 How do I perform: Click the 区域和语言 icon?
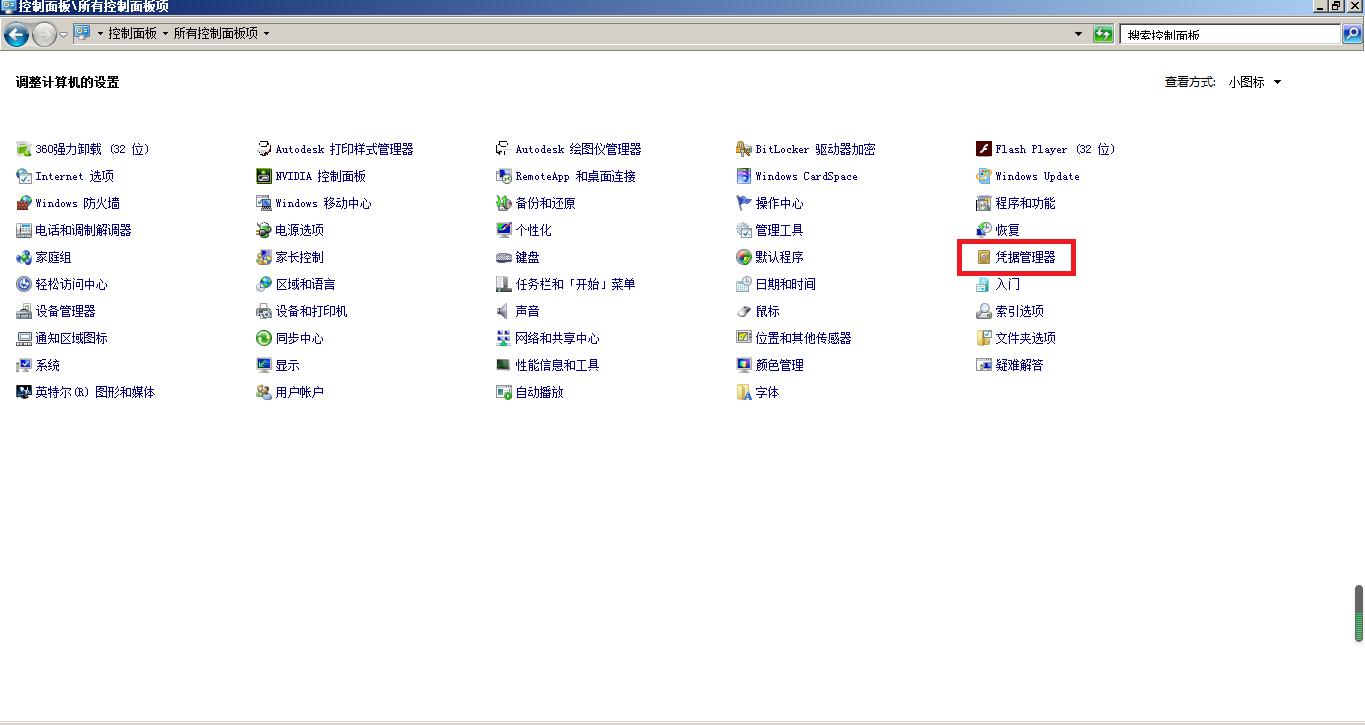coord(264,284)
